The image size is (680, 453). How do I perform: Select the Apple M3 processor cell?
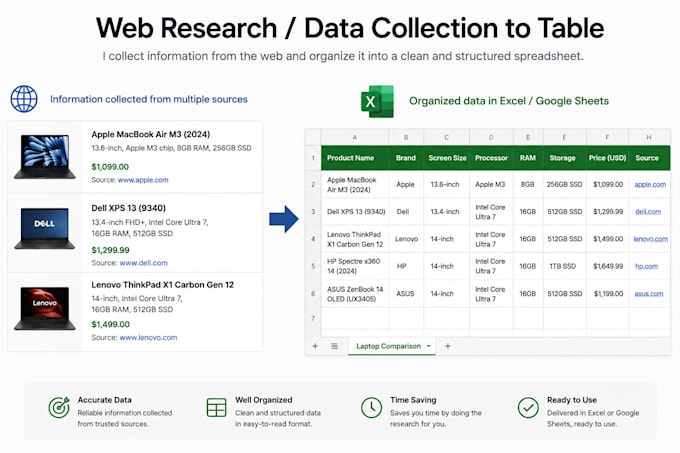(491, 184)
